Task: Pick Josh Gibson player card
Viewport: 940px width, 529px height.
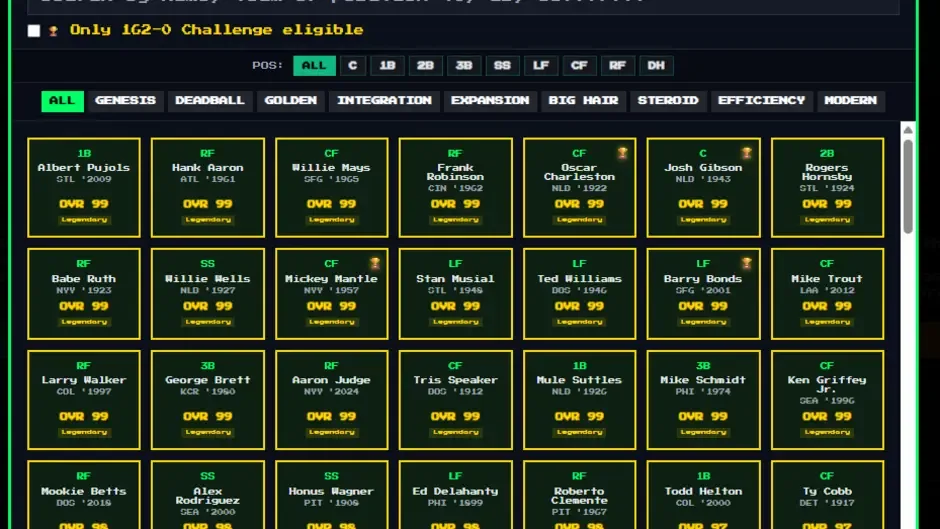Action: tap(703, 188)
